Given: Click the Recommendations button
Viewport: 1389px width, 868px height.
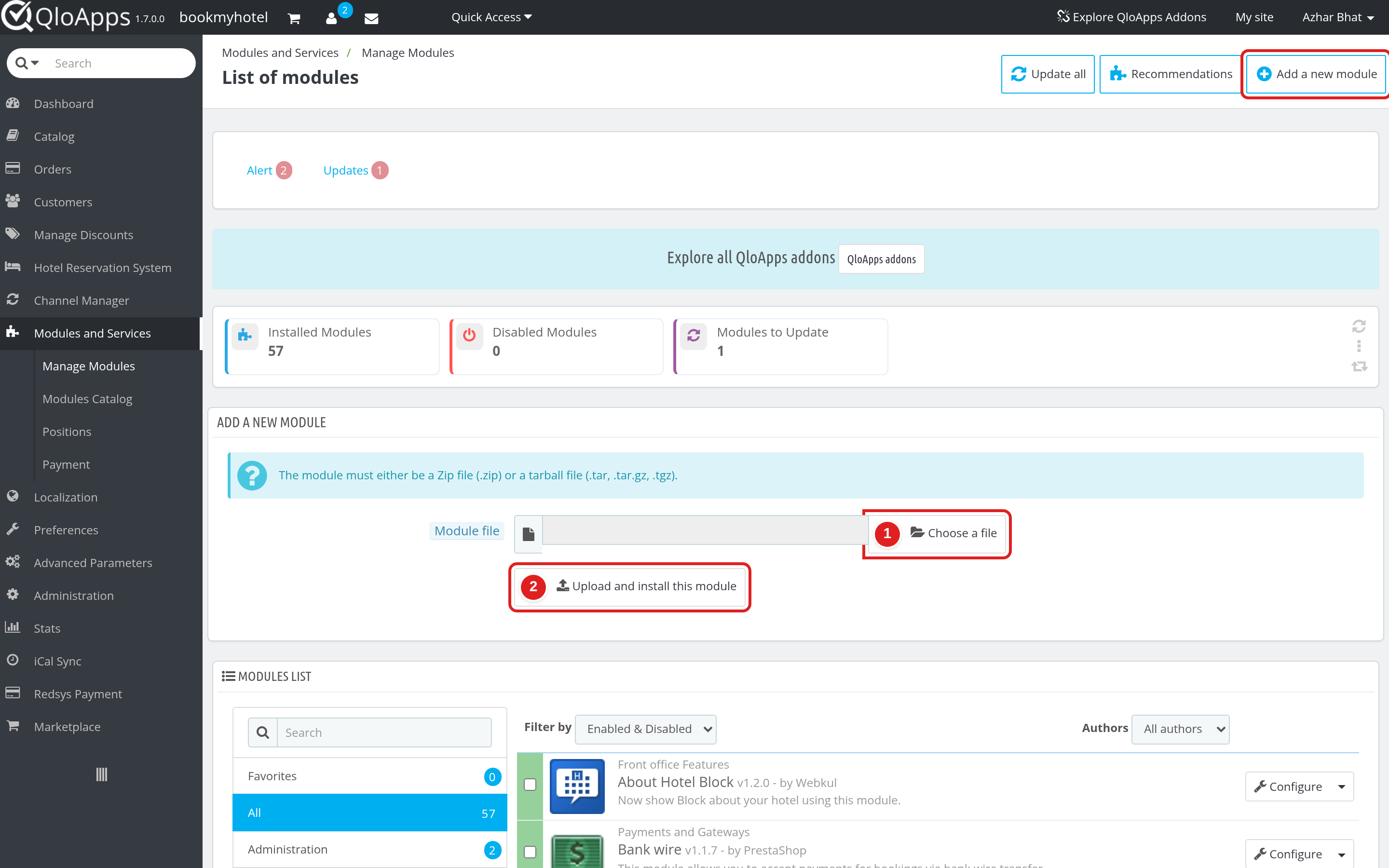Looking at the screenshot, I should (1171, 74).
